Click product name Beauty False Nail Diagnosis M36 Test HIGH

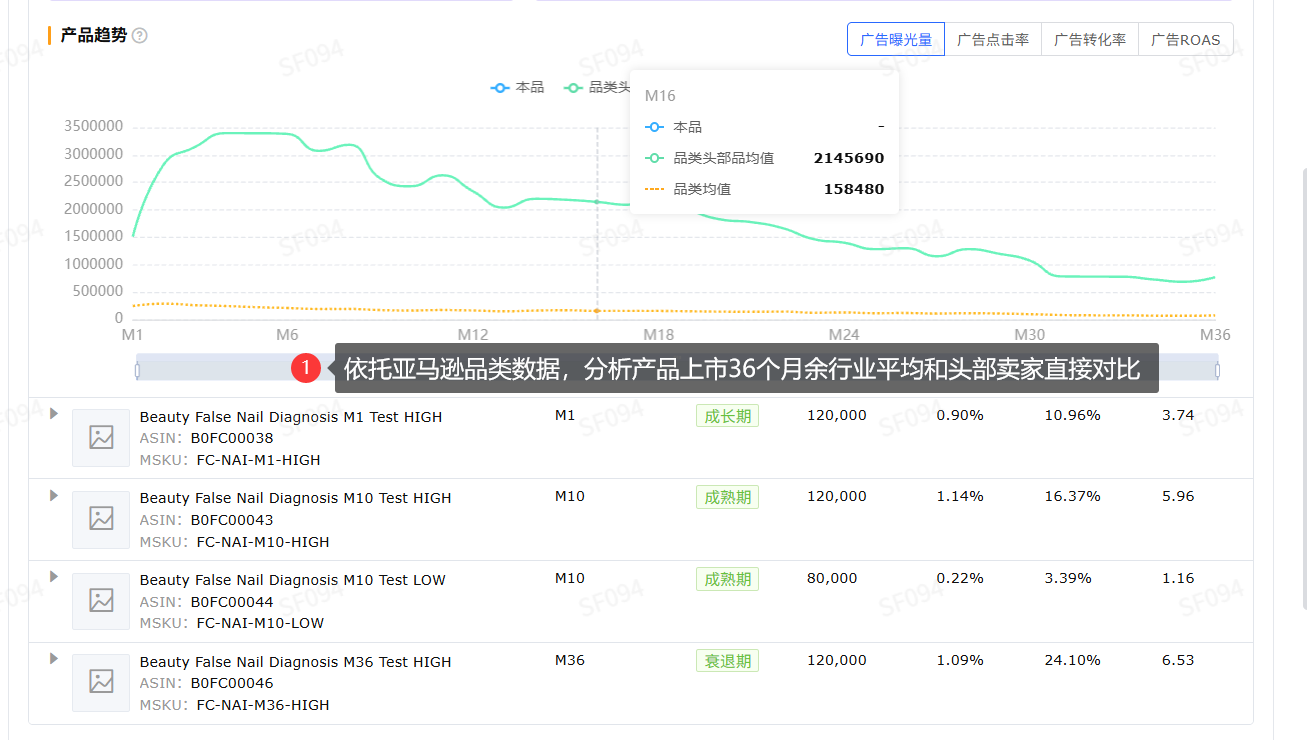pyautogui.click(x=296, y=662)
